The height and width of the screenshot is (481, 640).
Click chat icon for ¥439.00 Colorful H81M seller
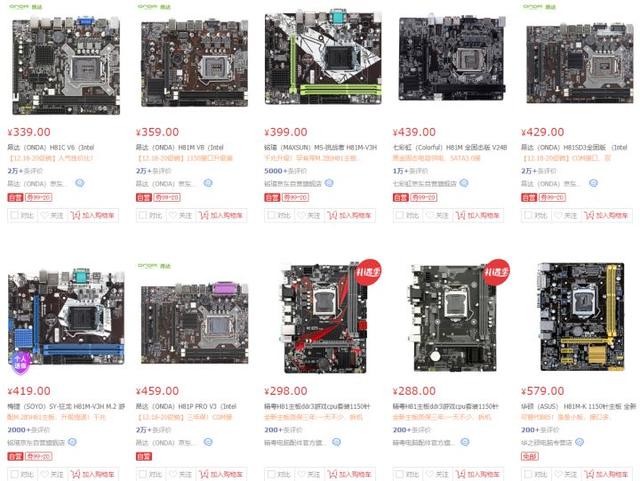tap(464, 183)
